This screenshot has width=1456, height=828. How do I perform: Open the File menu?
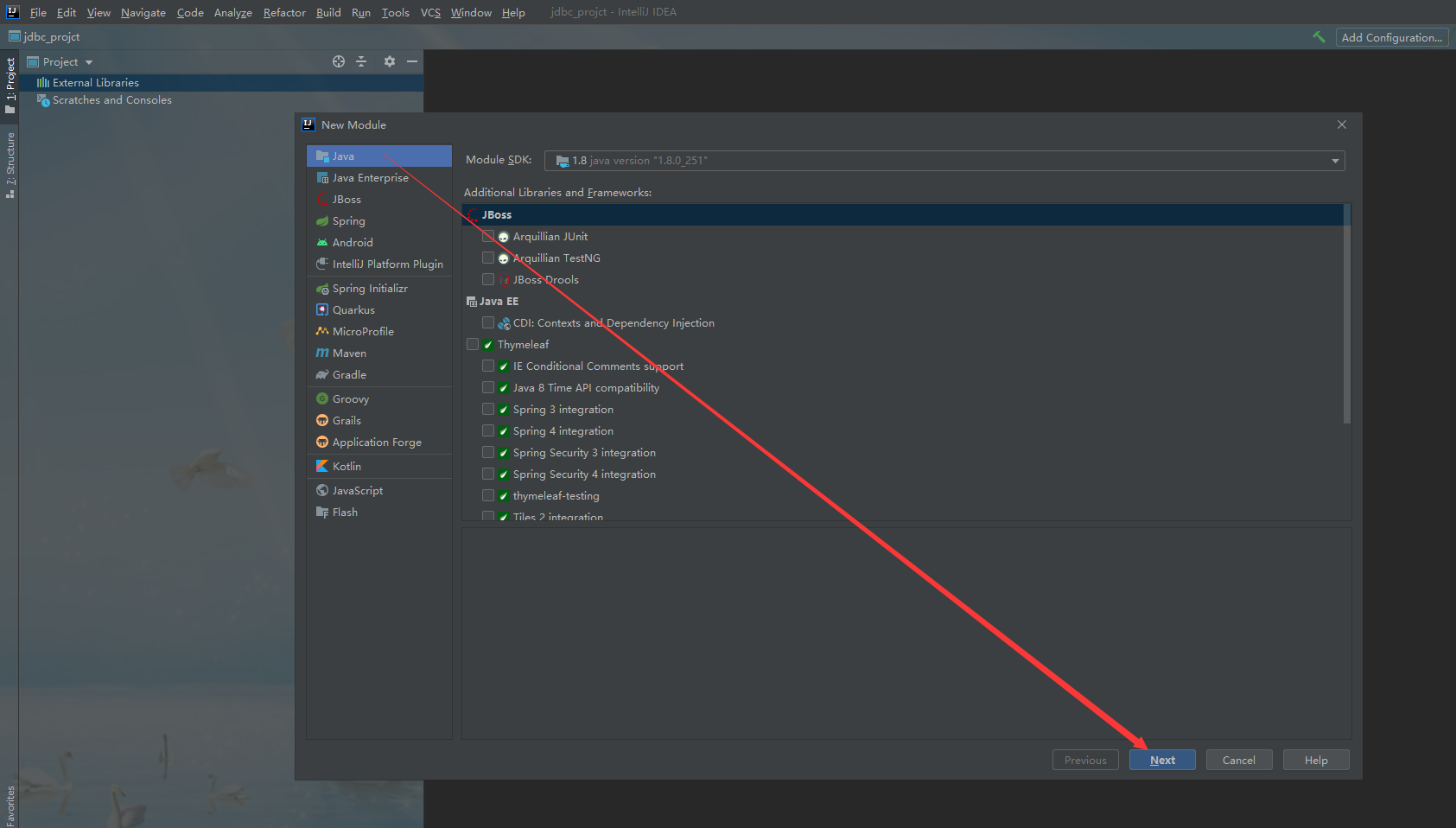38,12
